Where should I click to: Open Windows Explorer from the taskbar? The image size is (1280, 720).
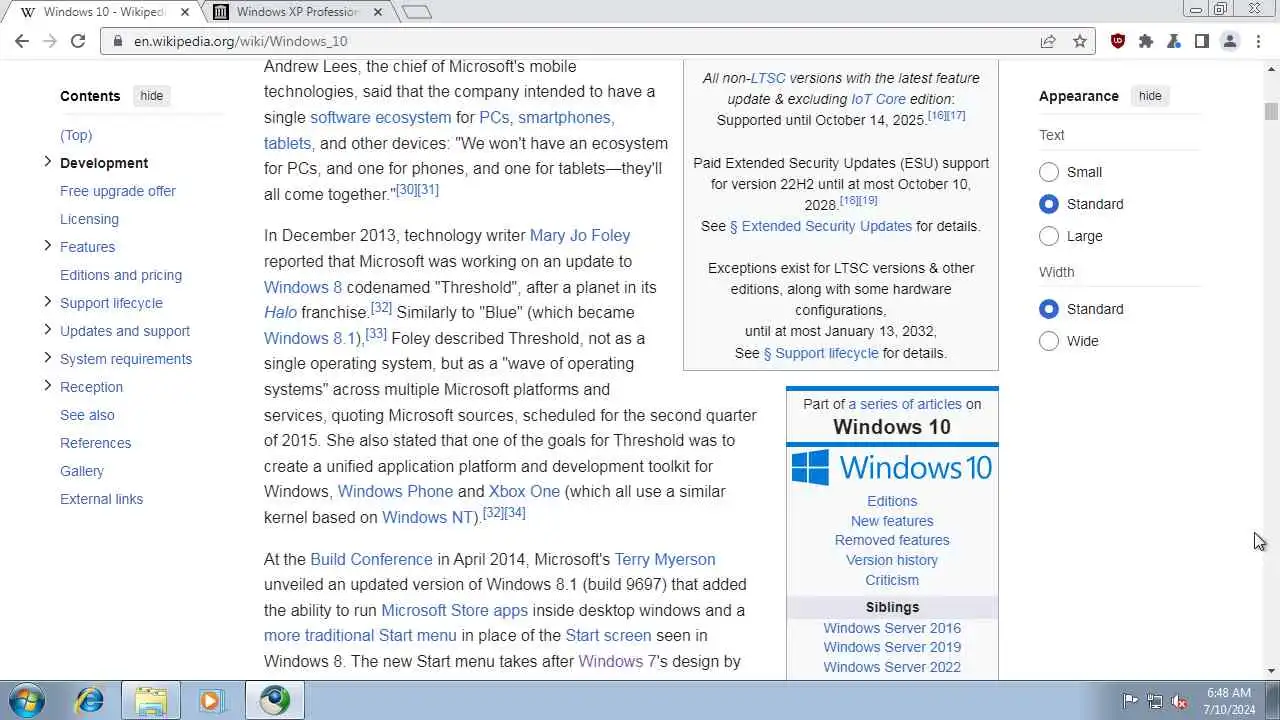[x=151, y=700]
